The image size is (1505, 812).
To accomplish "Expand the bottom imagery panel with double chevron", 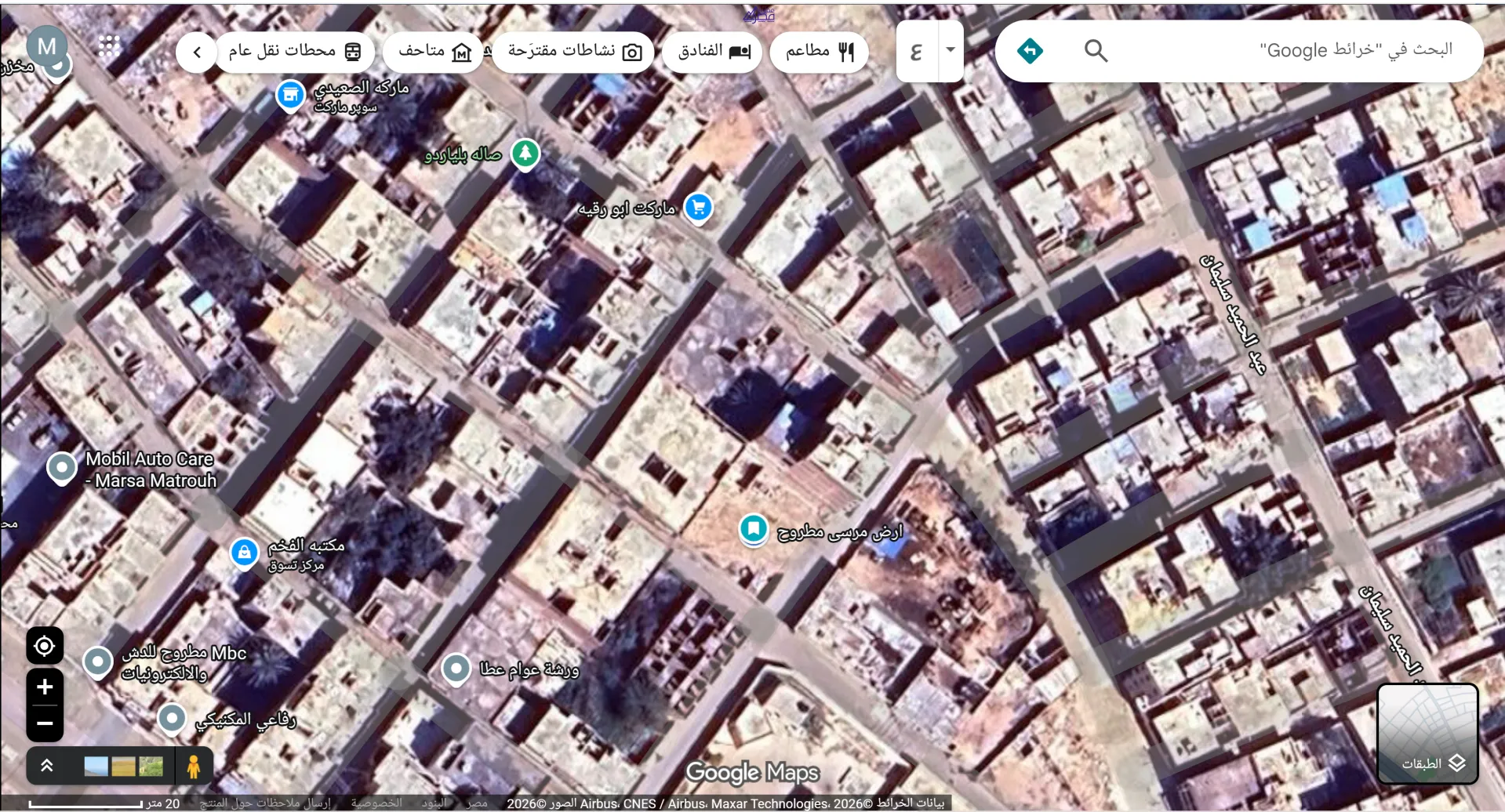I will 47,766.
